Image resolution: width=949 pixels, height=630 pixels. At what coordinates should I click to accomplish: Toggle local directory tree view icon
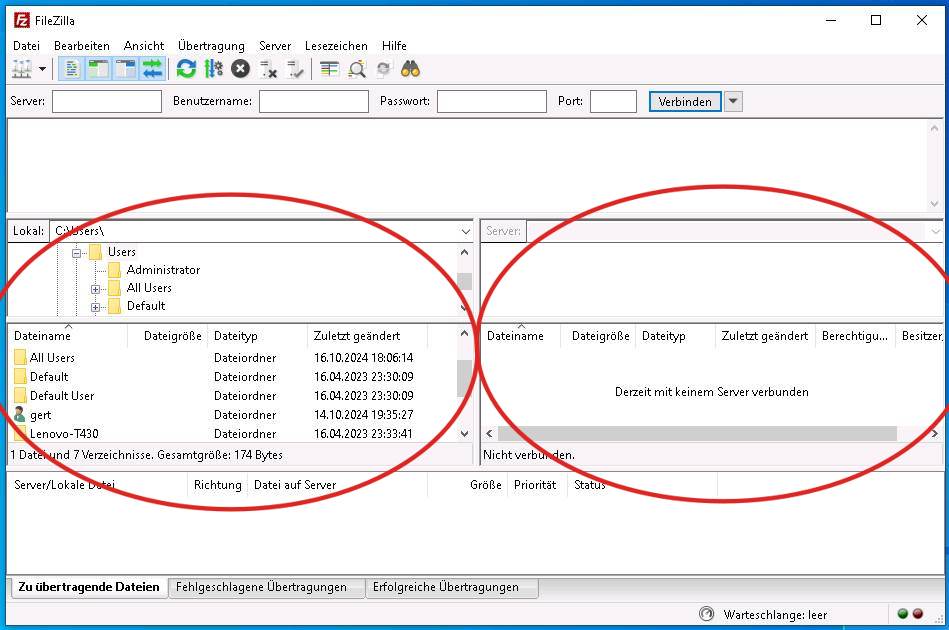(98, 69)
